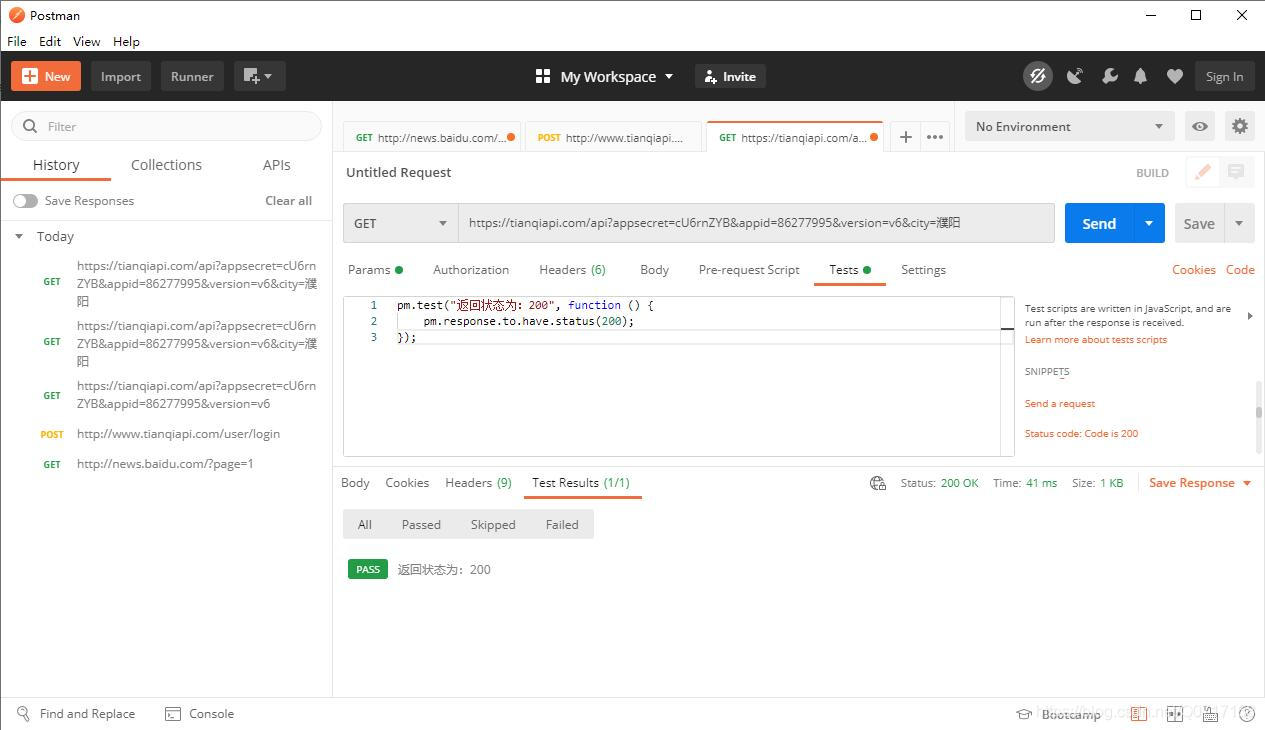
Task: Switch to the response Cookies tab
Action: [x=407, y=483]
